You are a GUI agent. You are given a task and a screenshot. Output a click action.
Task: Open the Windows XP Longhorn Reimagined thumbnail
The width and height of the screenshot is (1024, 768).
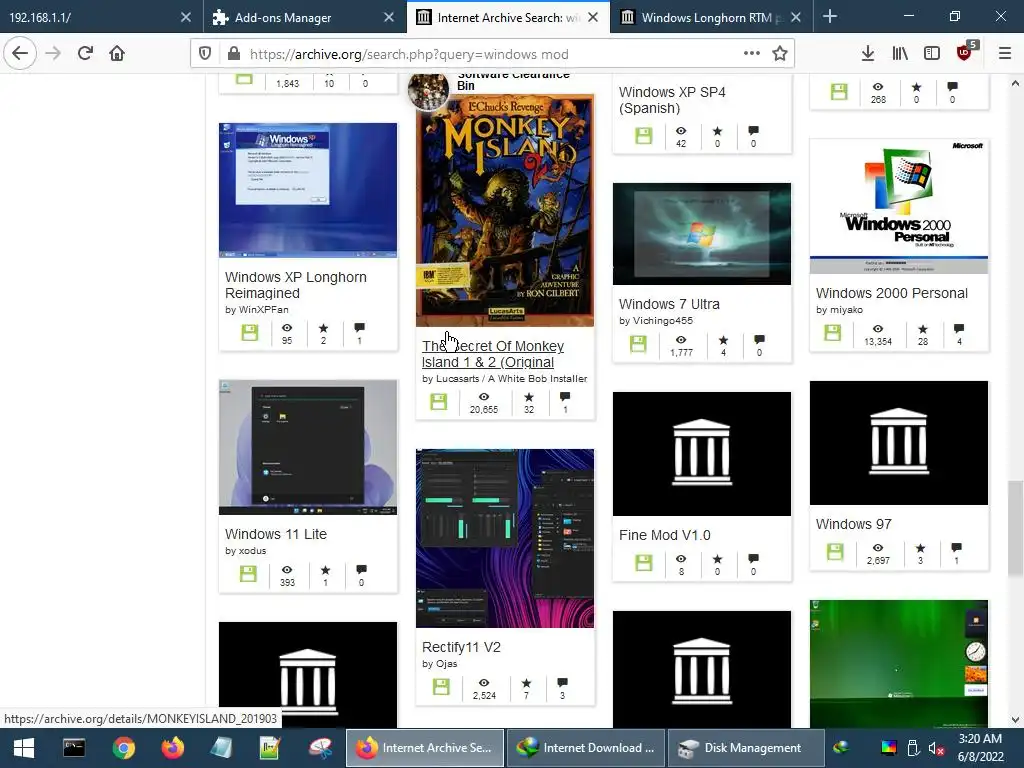point(308,190)
